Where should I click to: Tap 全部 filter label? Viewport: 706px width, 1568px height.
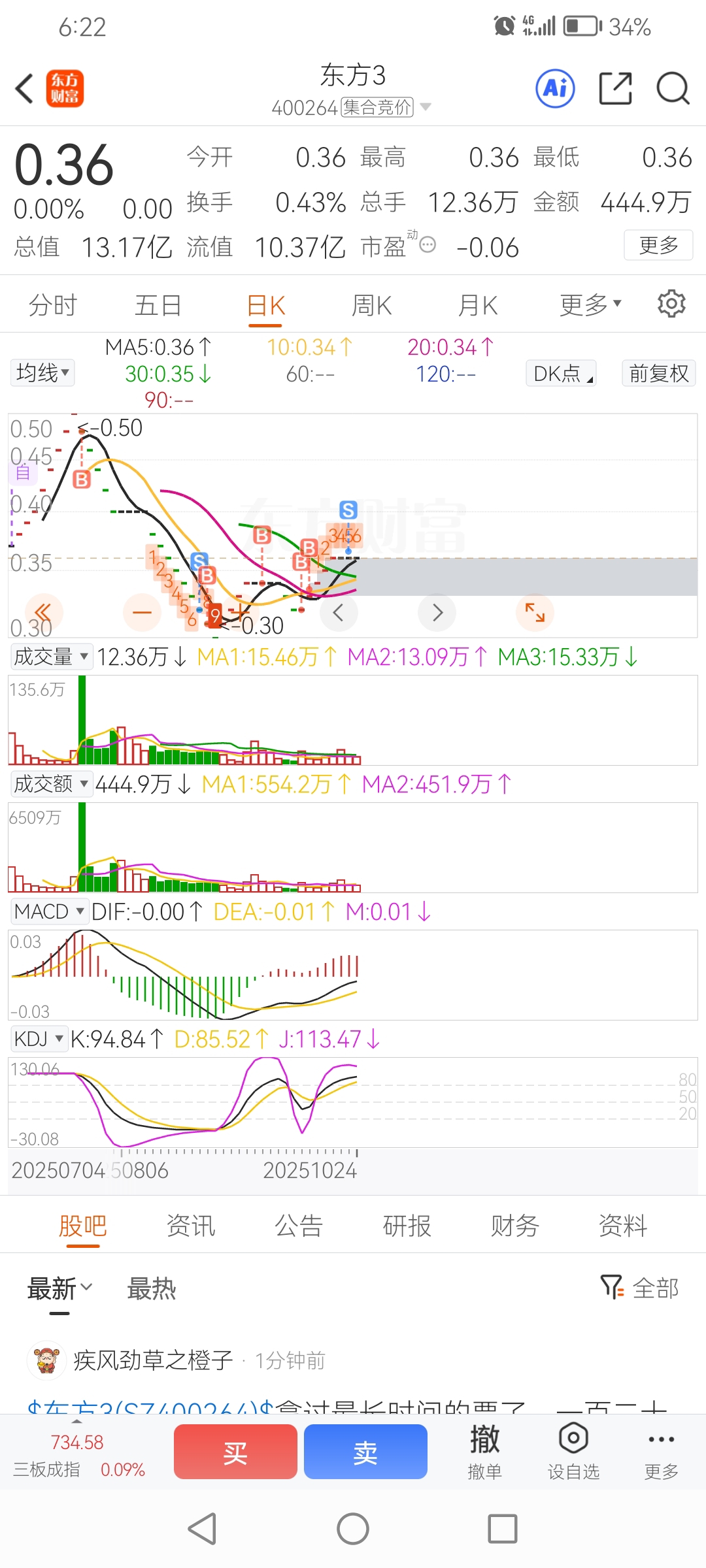coord(656,1288)
